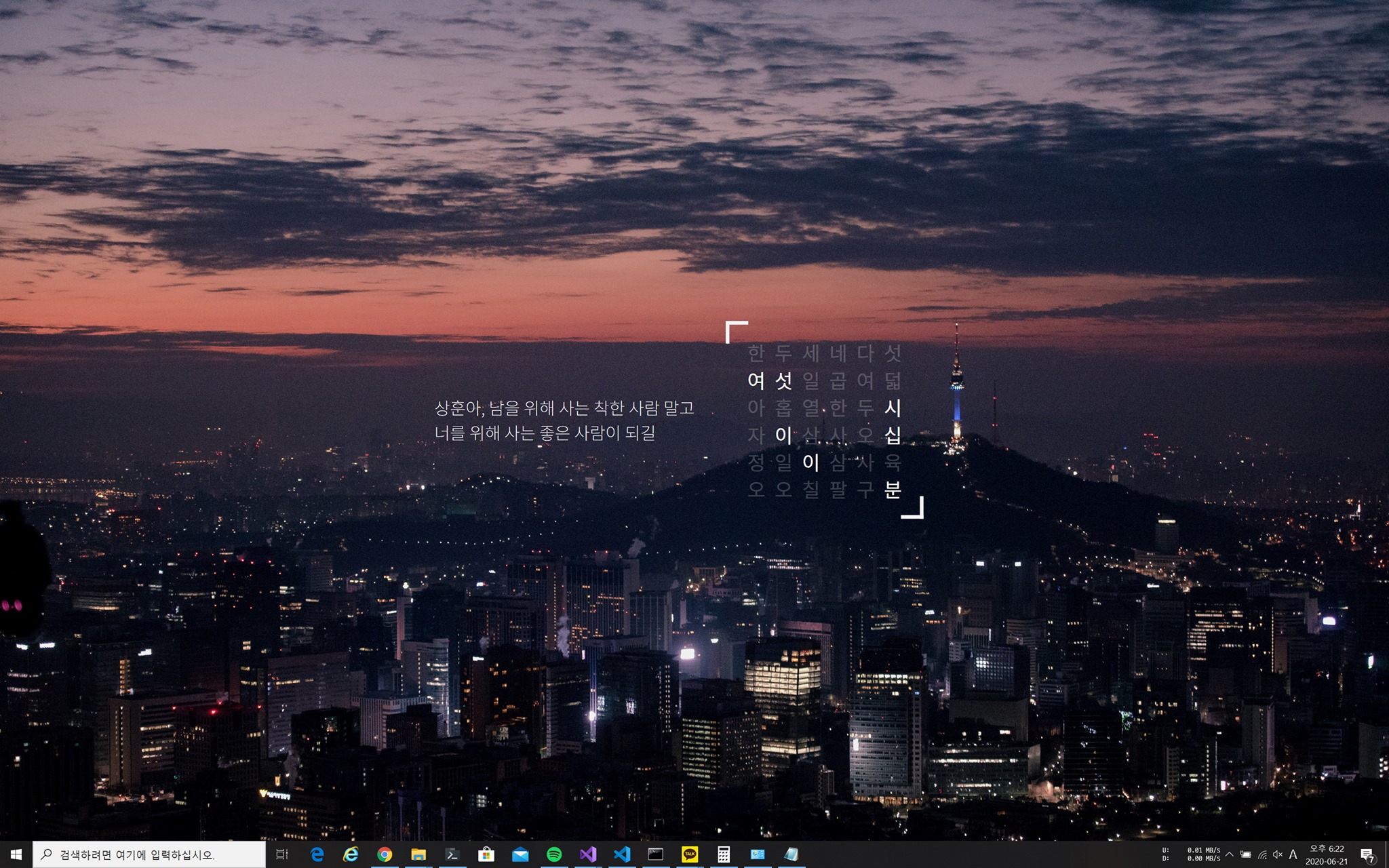Switch to the PowerShell terminal window

point(452,854)
